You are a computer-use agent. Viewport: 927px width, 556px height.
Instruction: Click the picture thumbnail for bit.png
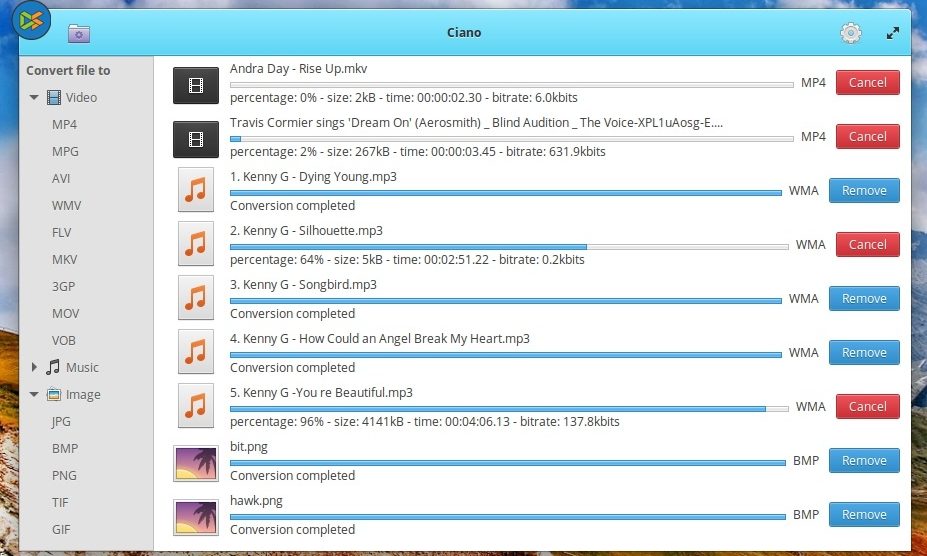pyautogui.click(x=196, y=463)
